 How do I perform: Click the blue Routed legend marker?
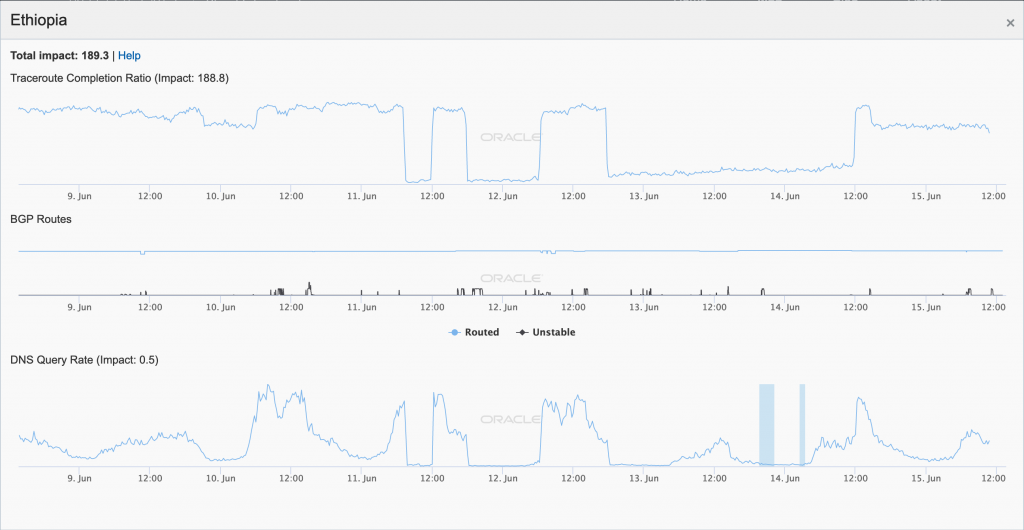click(455, 332)
